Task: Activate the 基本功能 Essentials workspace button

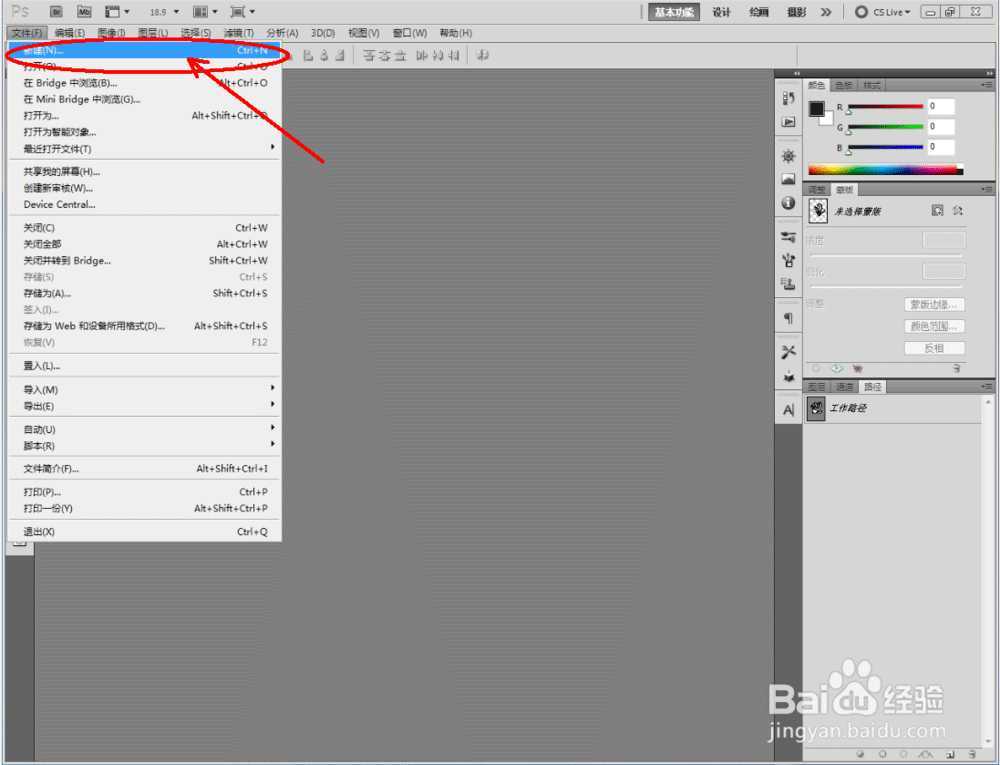Action: 674,11
